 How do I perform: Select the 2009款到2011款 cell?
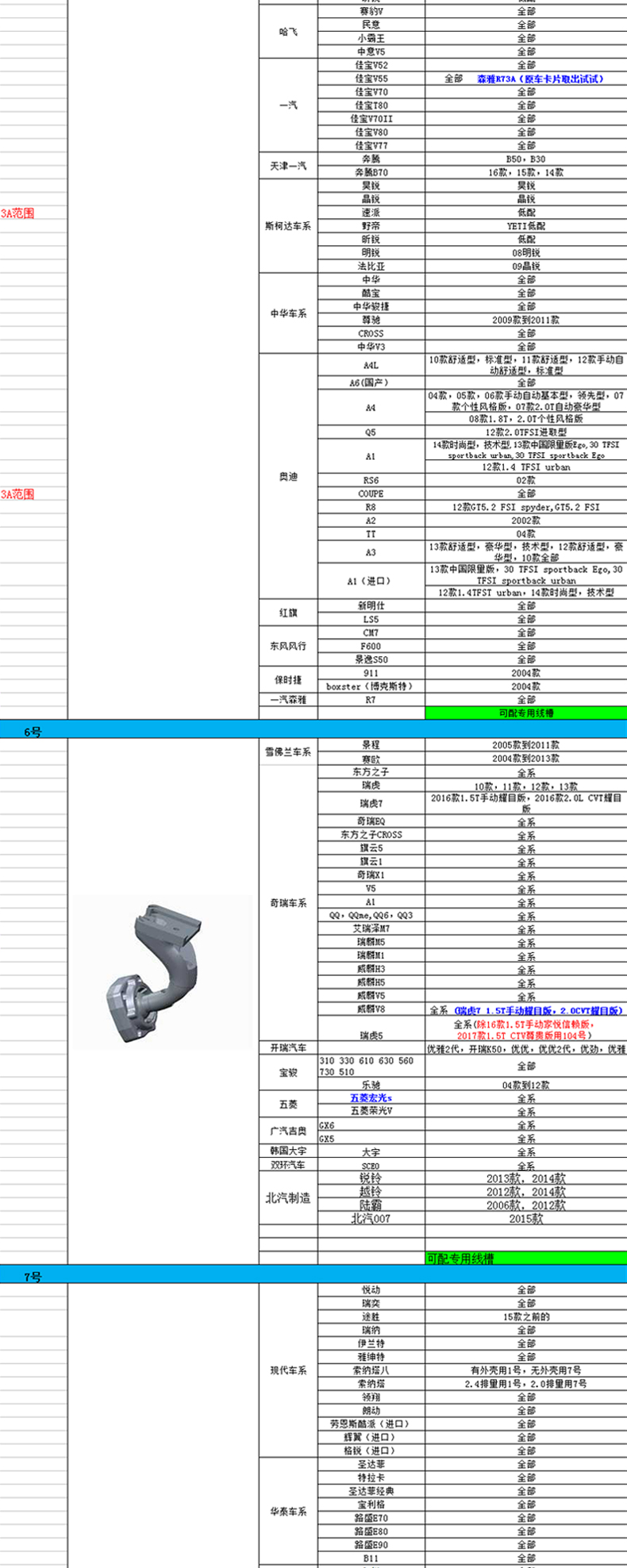pos(526,320)
